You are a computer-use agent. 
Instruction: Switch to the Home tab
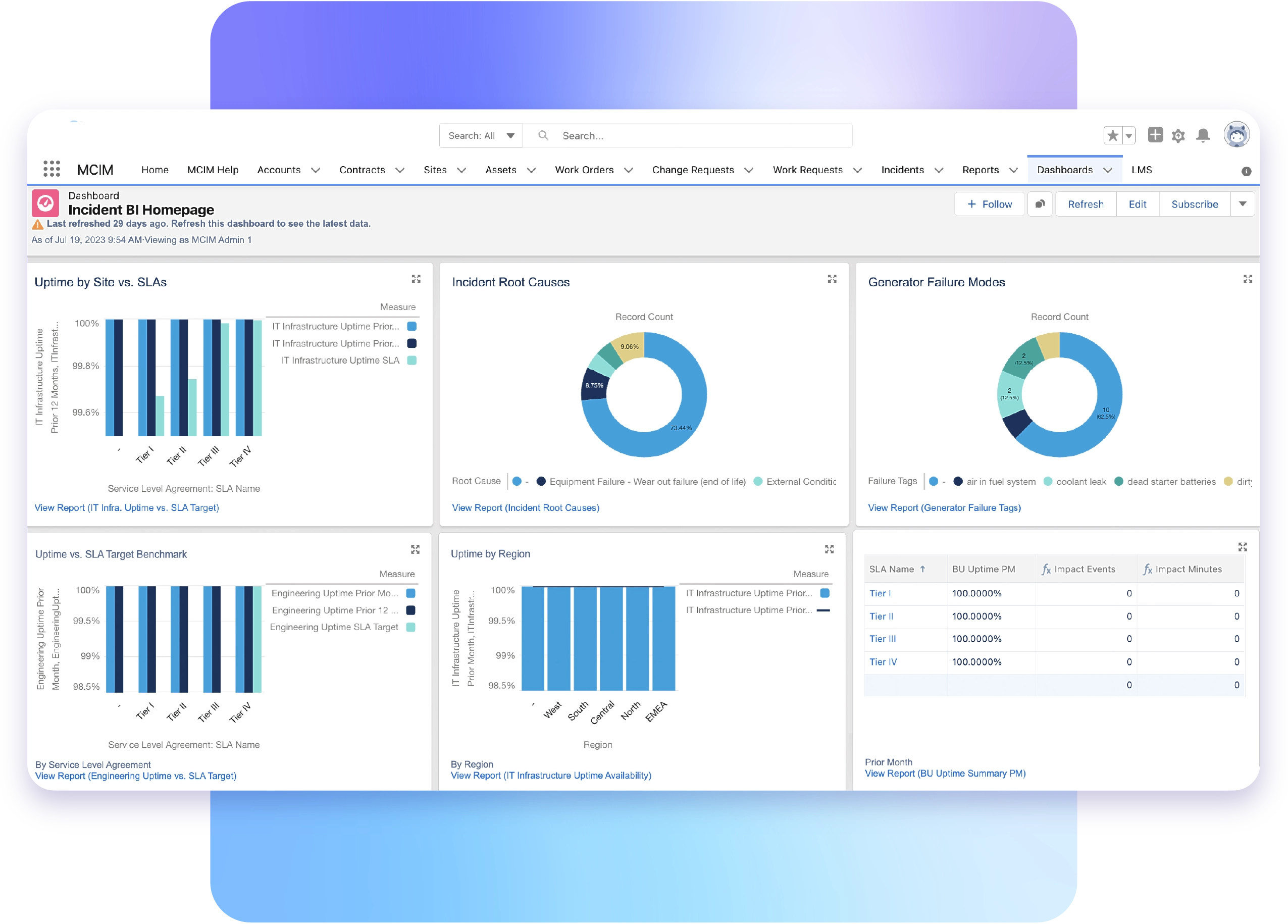[154, 169]
